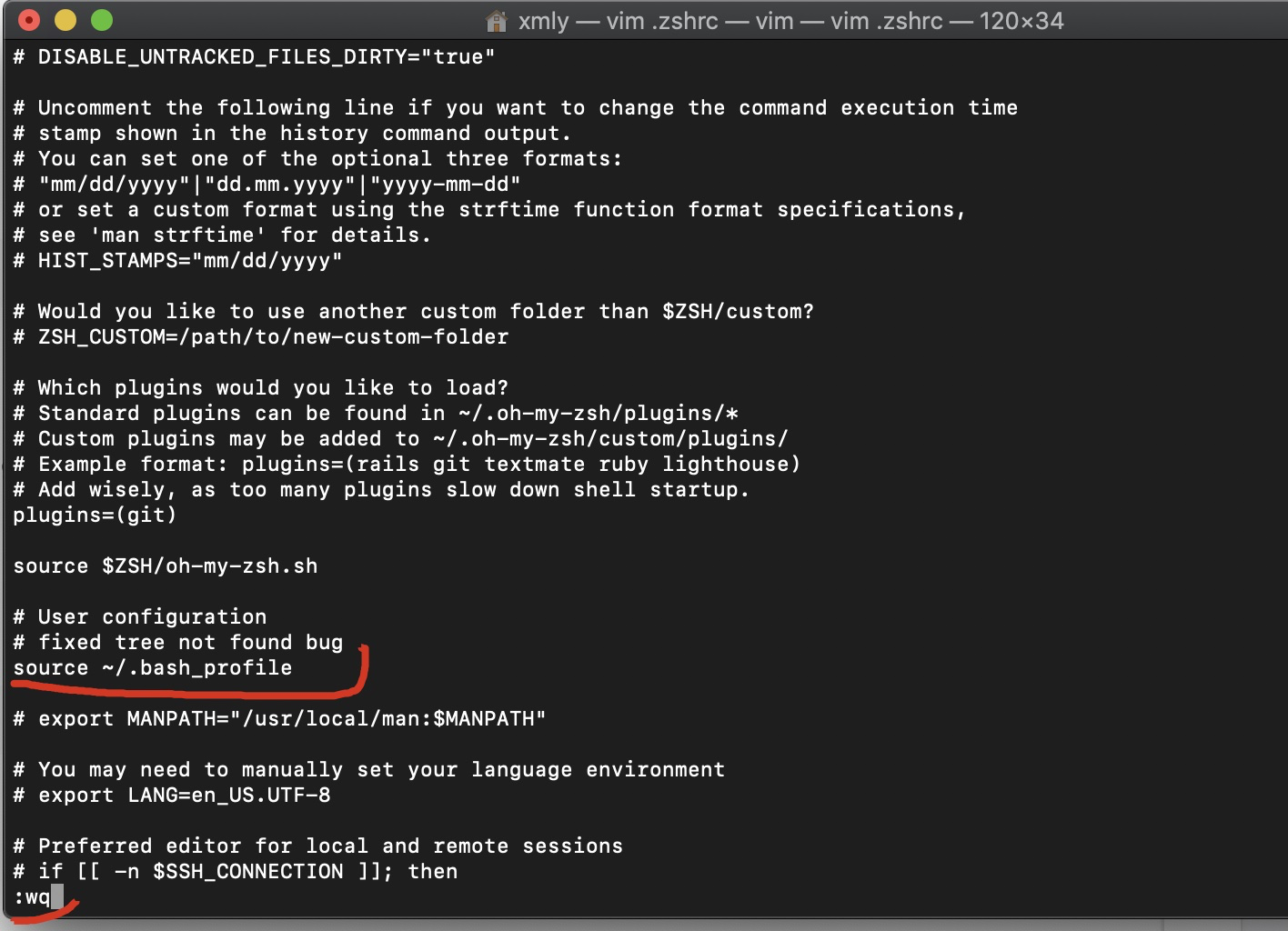The height and width of the screenshot is (931, 1288).
Task: Click the DISABLE_UNTRACKED_FILES_DIRTY line
Action: [255, 57]
